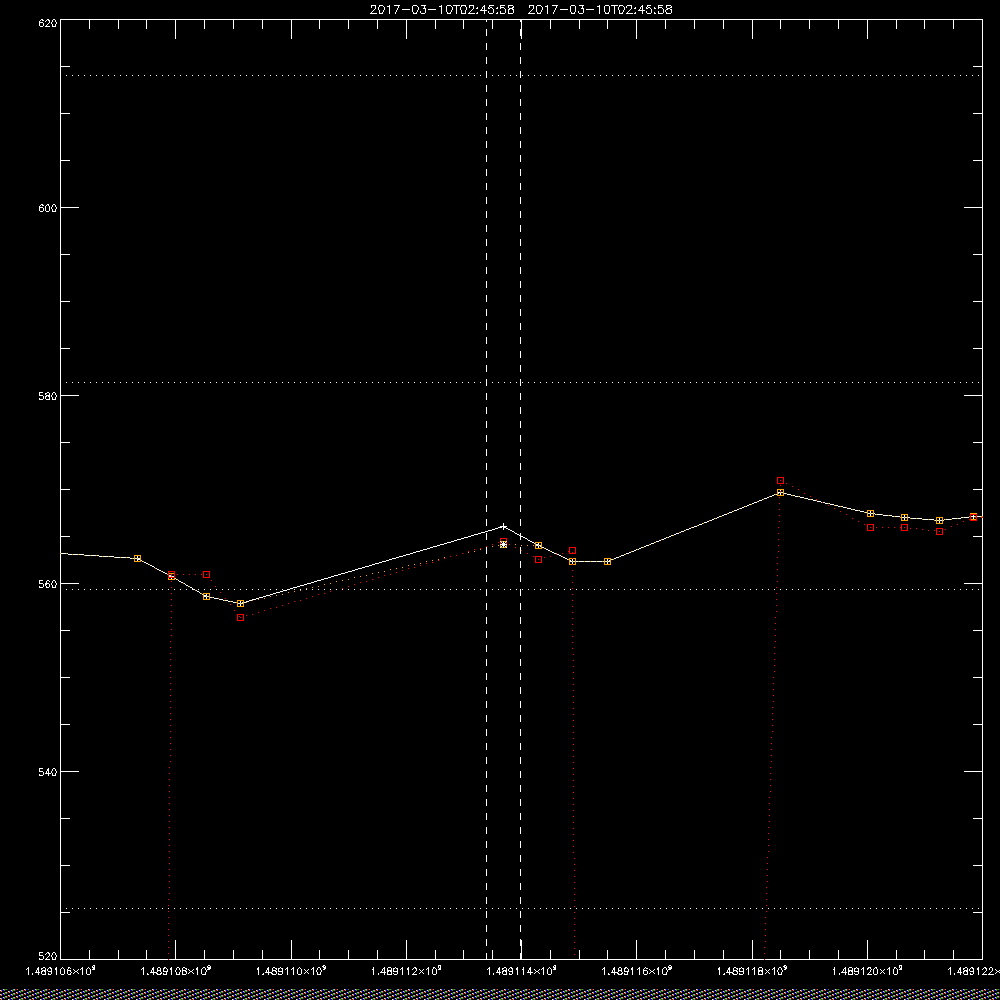1000x1000 pixels.
Task: Click the 1.489116×10⁹ x-axis label
Action: (x=637, y=971)
